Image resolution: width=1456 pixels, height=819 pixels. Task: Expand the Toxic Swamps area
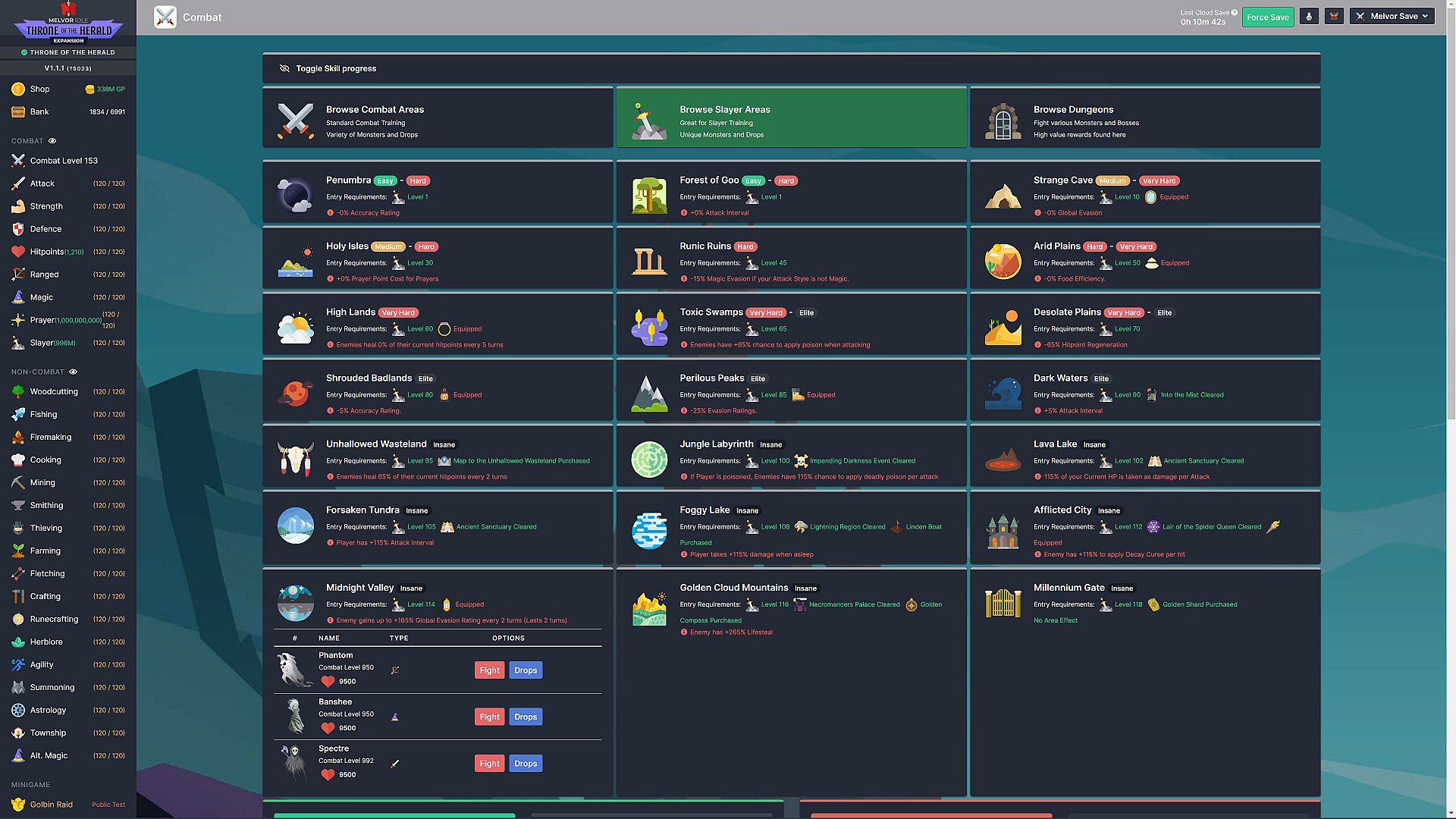pyautogui.click(x=791, y=325)
